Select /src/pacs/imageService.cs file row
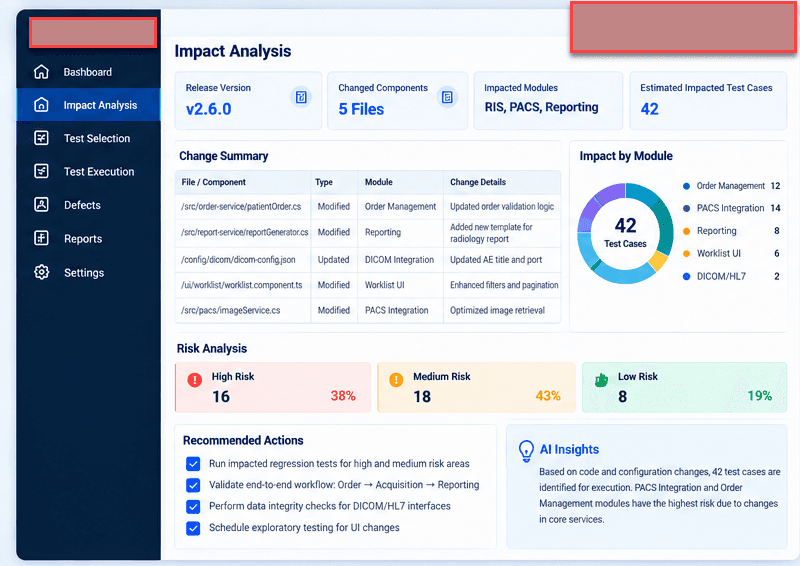 [x=368, y=310]
